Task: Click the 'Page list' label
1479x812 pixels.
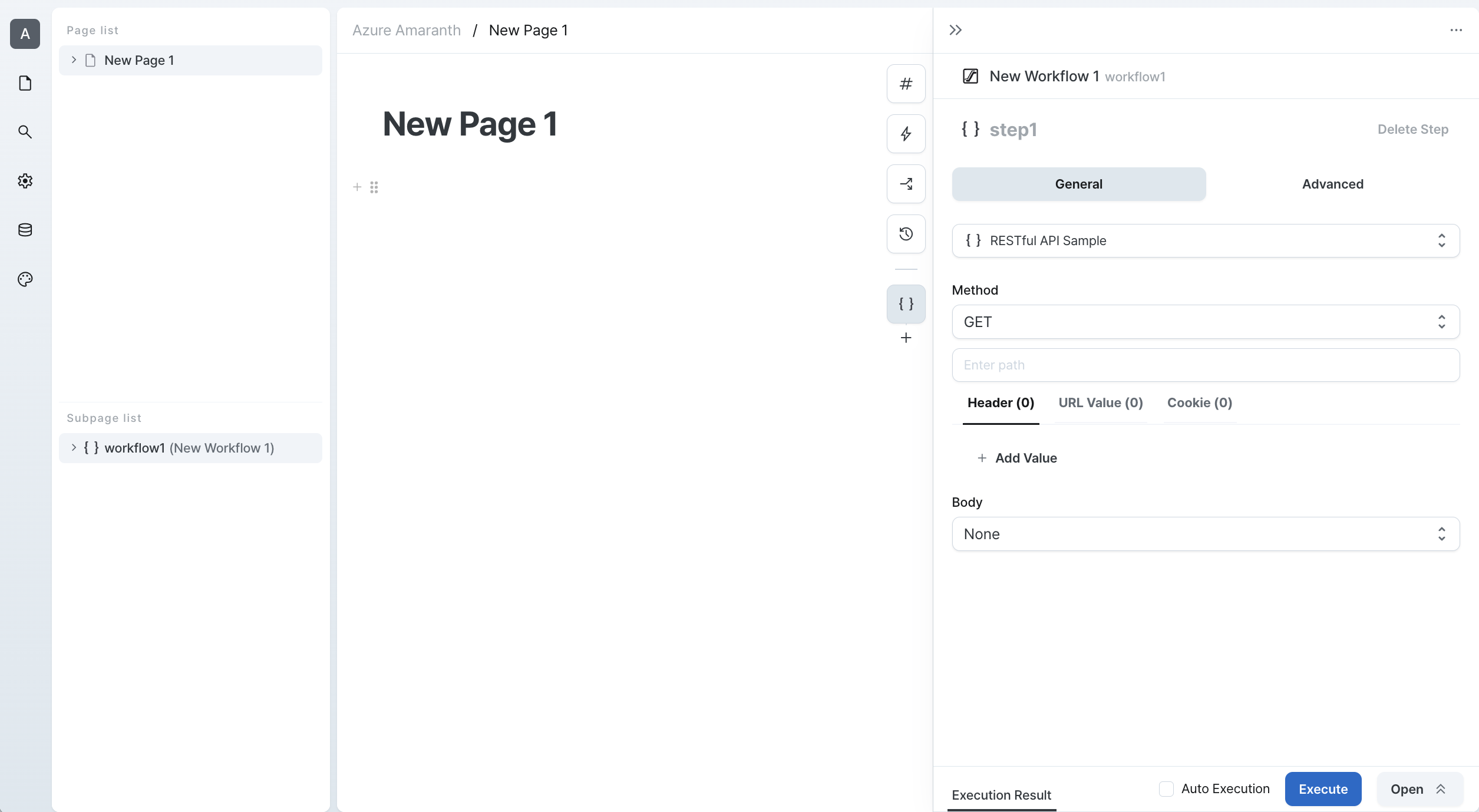Action: click(x=93, y=30)
